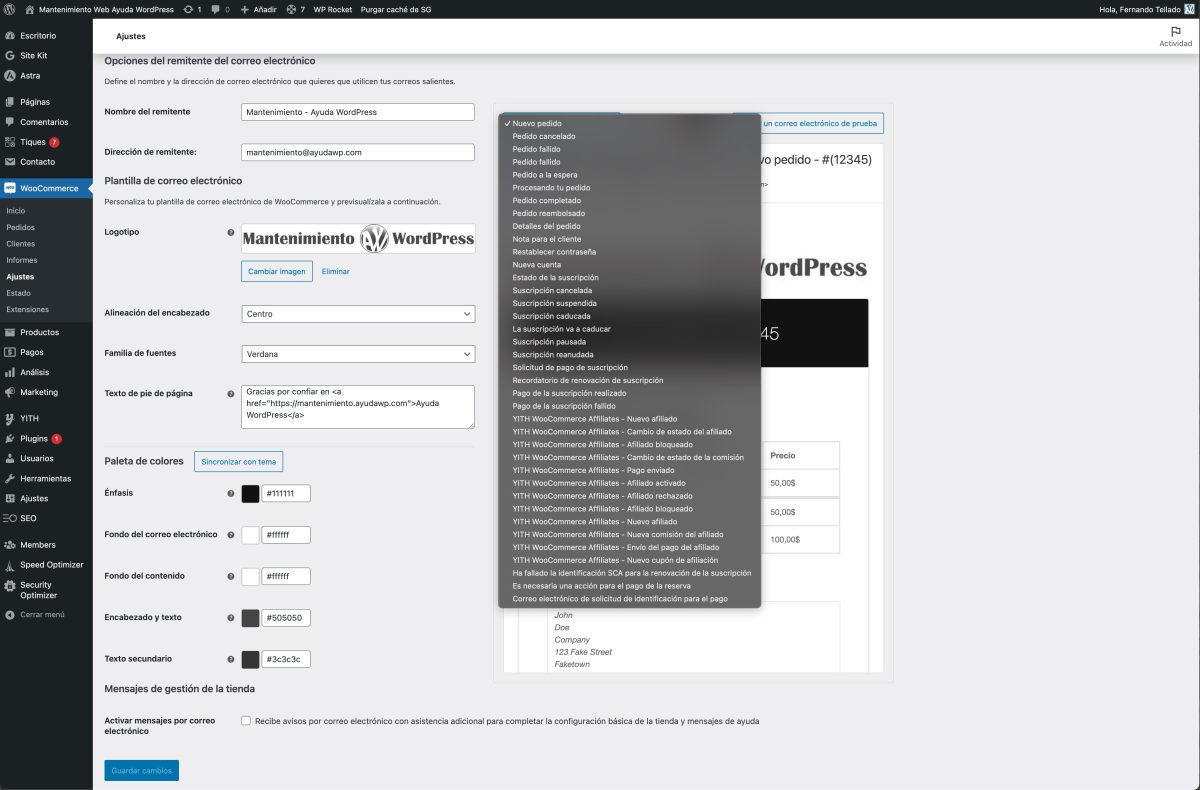Click the Guardar cambios button
Viewport: 1200px width, 790px height.
[x=141, y=770]
